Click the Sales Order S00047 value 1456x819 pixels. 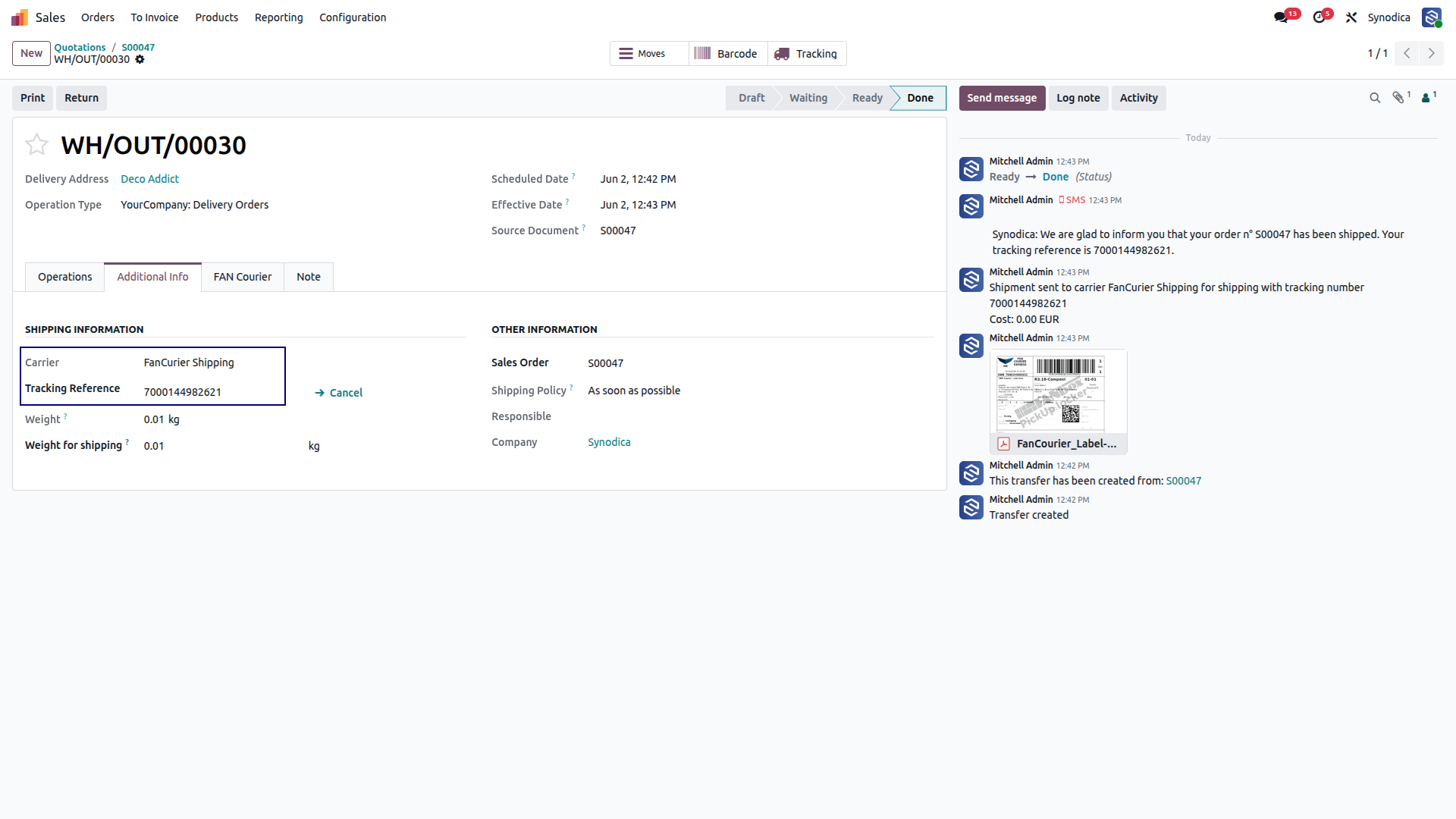click(606, 363)
